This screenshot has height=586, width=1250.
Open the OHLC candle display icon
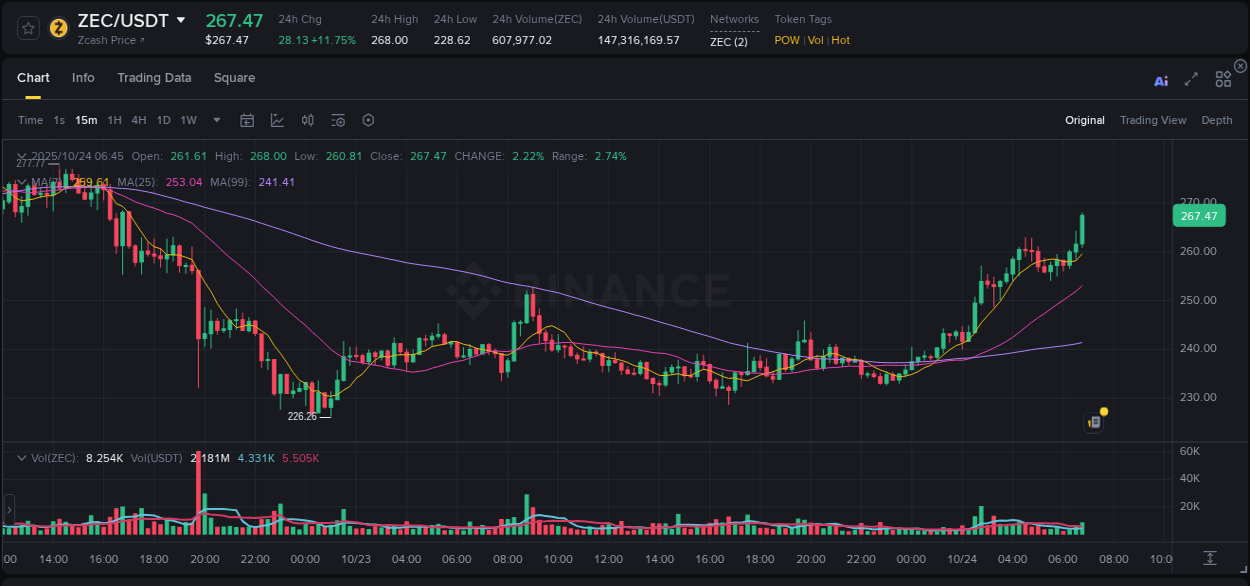coord(307,120)
